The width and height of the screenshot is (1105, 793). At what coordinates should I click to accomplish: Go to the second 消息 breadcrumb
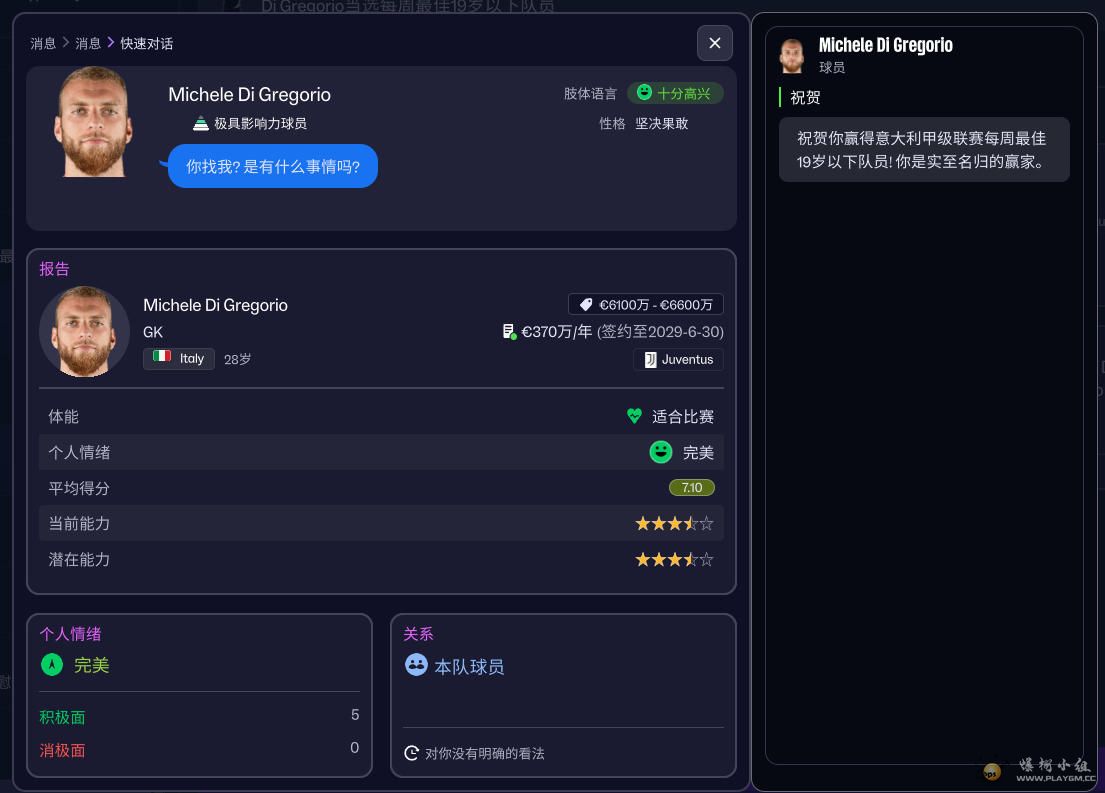[x=88, y=43]
